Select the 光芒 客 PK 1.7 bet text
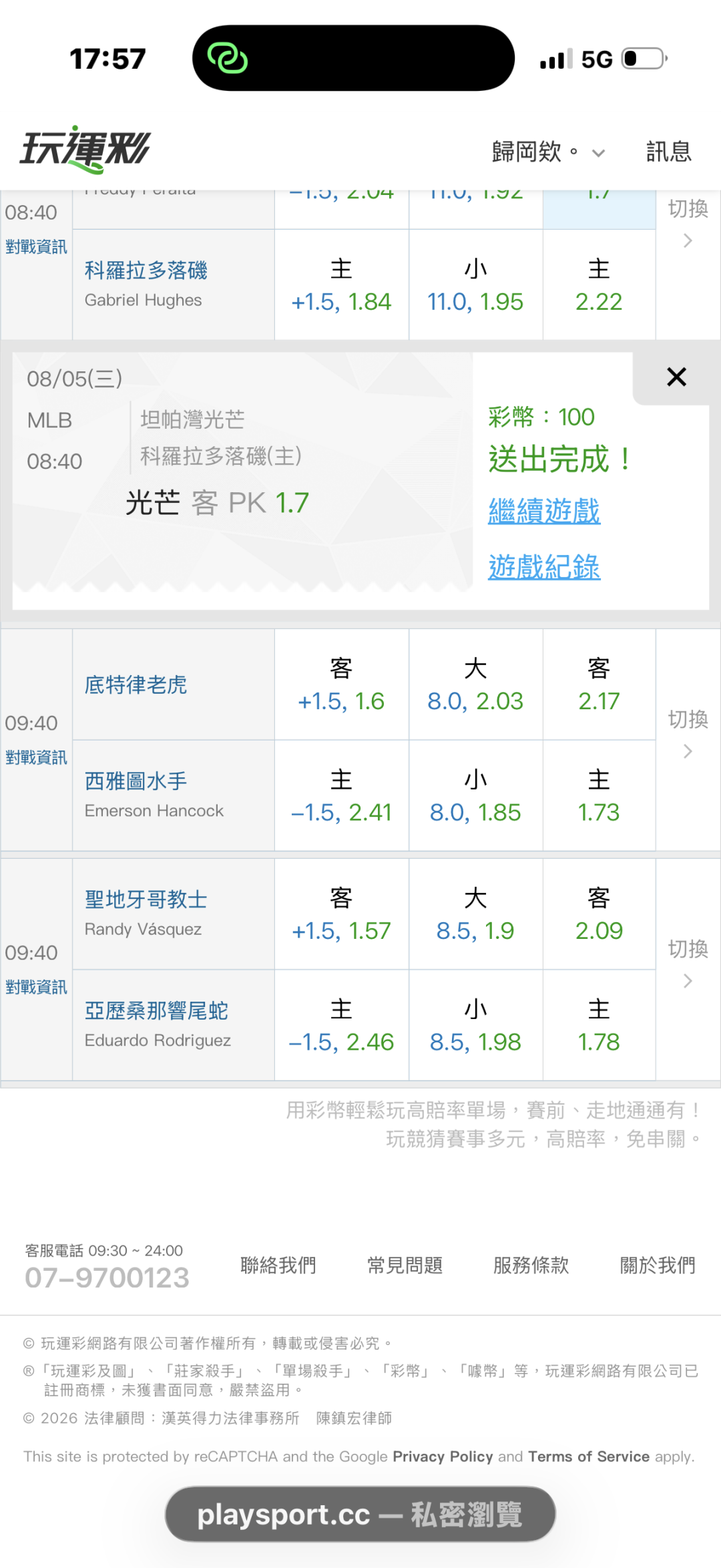 pyautogui.click(x=217, y=503)
